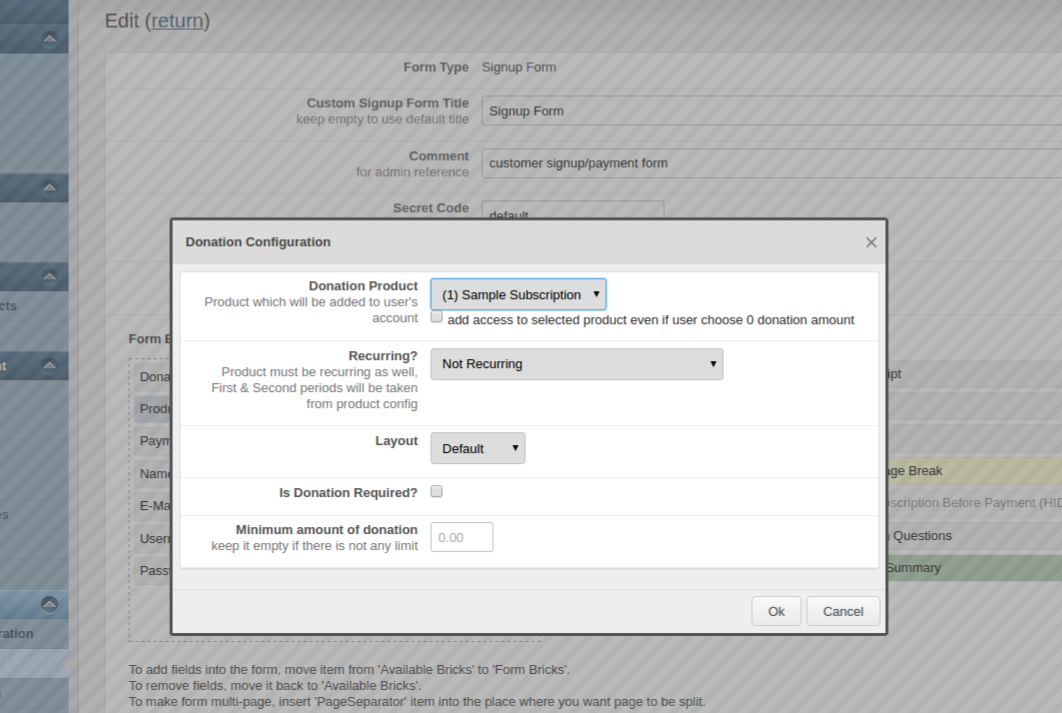Collapse the topmost sidebar section arrow

[49, 39]
